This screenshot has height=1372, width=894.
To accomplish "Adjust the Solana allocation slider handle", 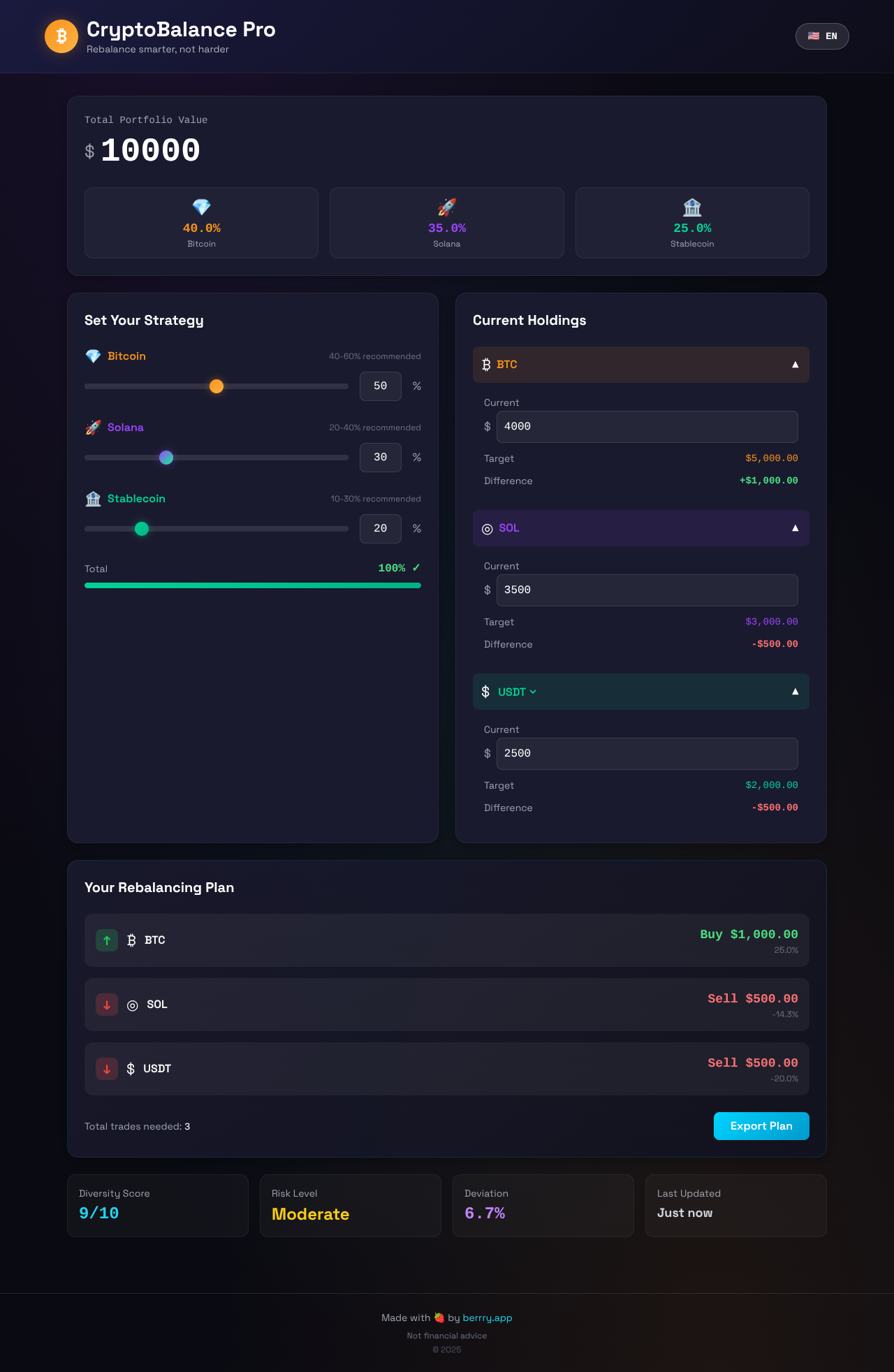I will click(x=166, y=458).
